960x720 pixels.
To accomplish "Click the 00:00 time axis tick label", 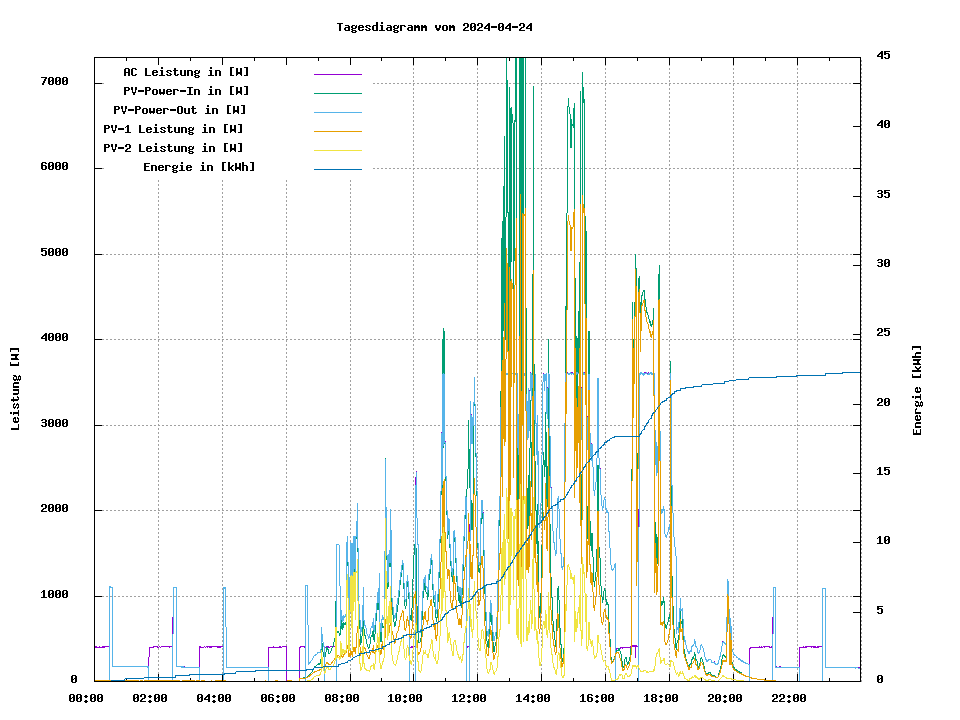I will pyautogui.click(x=86, y=698).
